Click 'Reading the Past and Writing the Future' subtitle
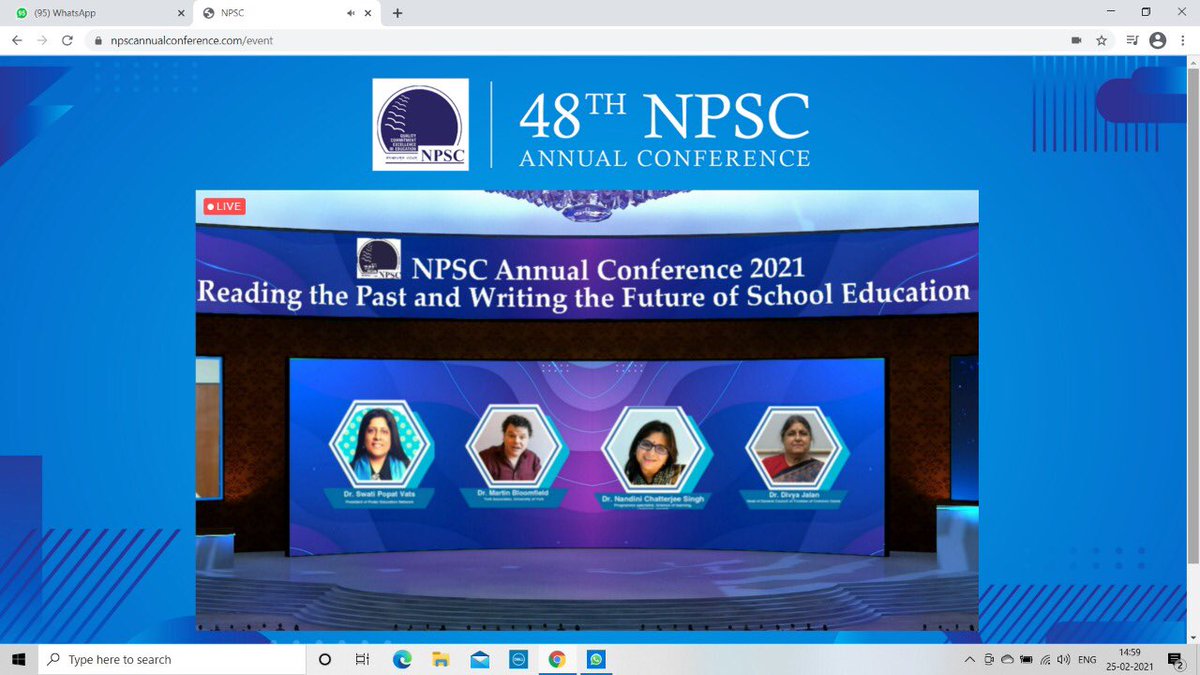Viewport: 1200px width, 675px height. (x=583, y=293)
